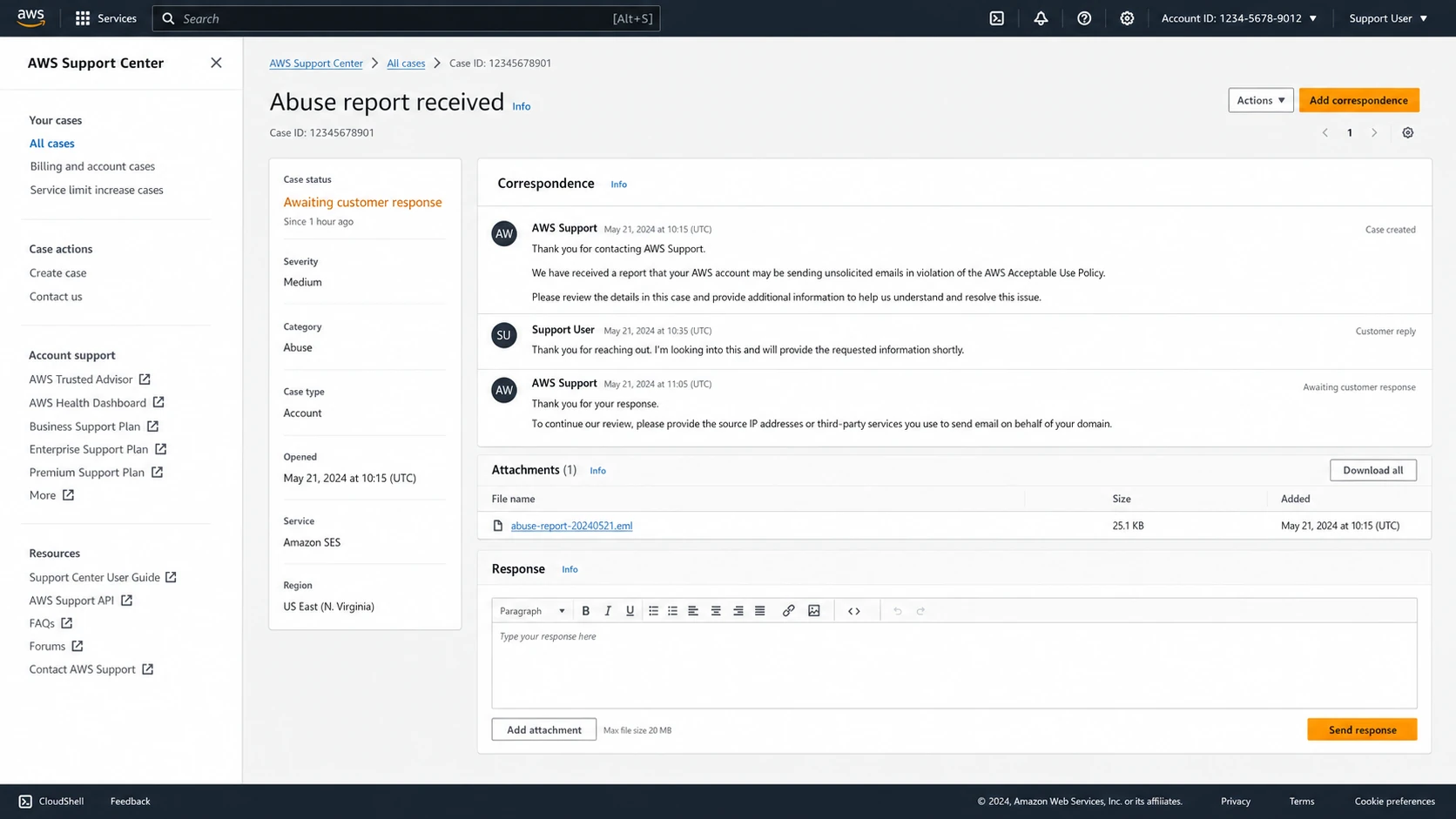Click Info link next to Response
This screenshot has width=1456, height=819.
[570, 569]
